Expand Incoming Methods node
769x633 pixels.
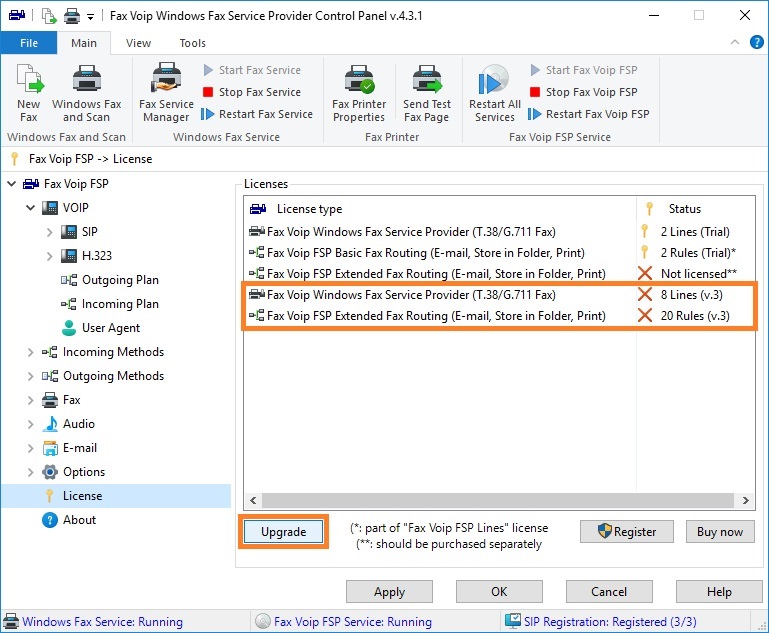coord(30,352)
